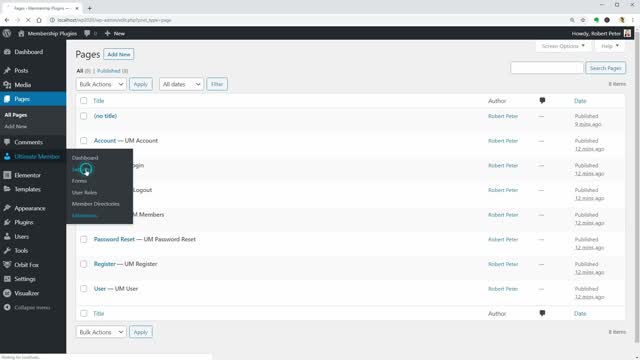640x360 pixels.
Task: Check select-all box in table footer
Action: [x=84, y=313]
